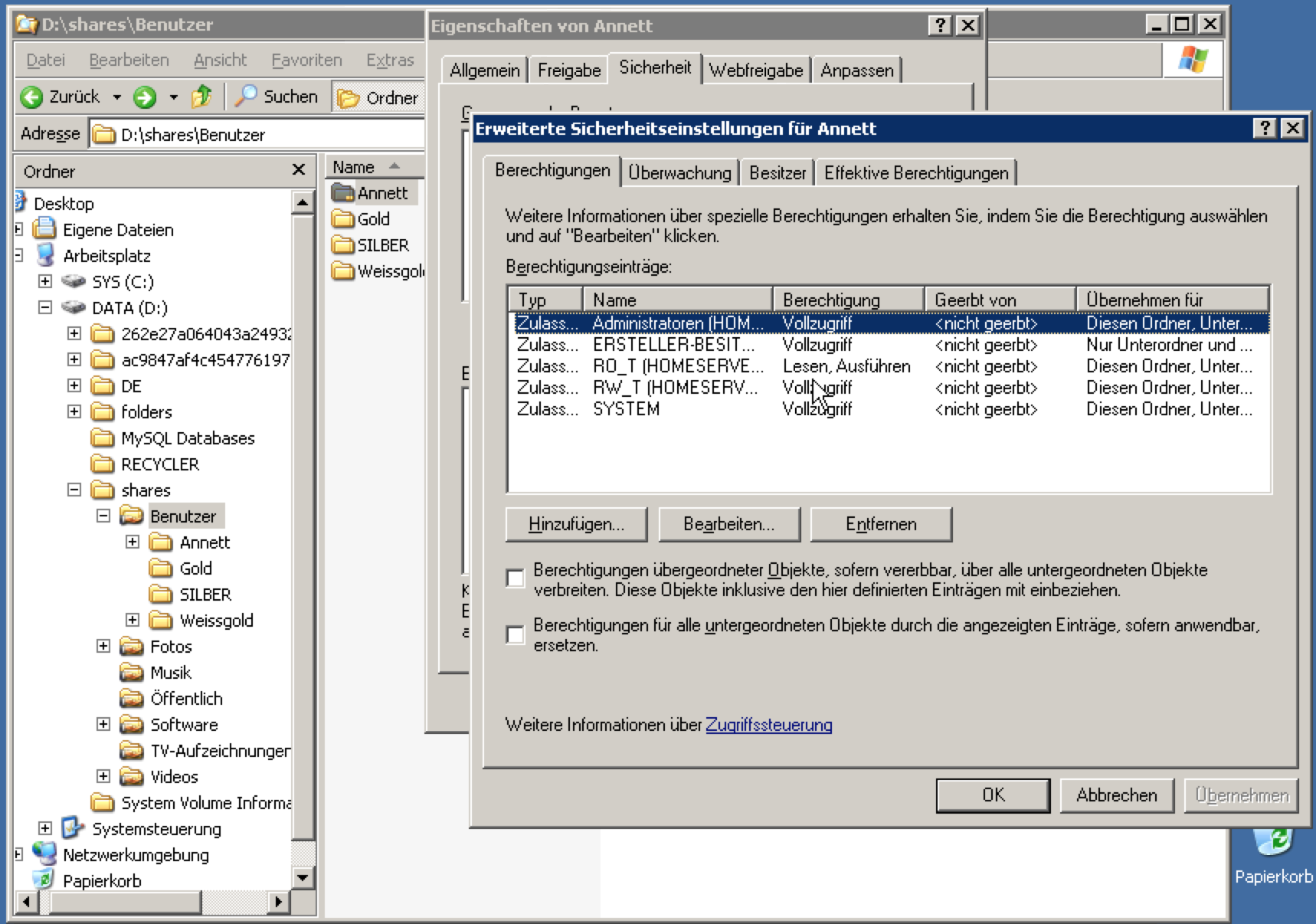The width and height of the screenshot is (1316, 924).
Task: Toggle the Ordner folder pane button
Action: 378,98
